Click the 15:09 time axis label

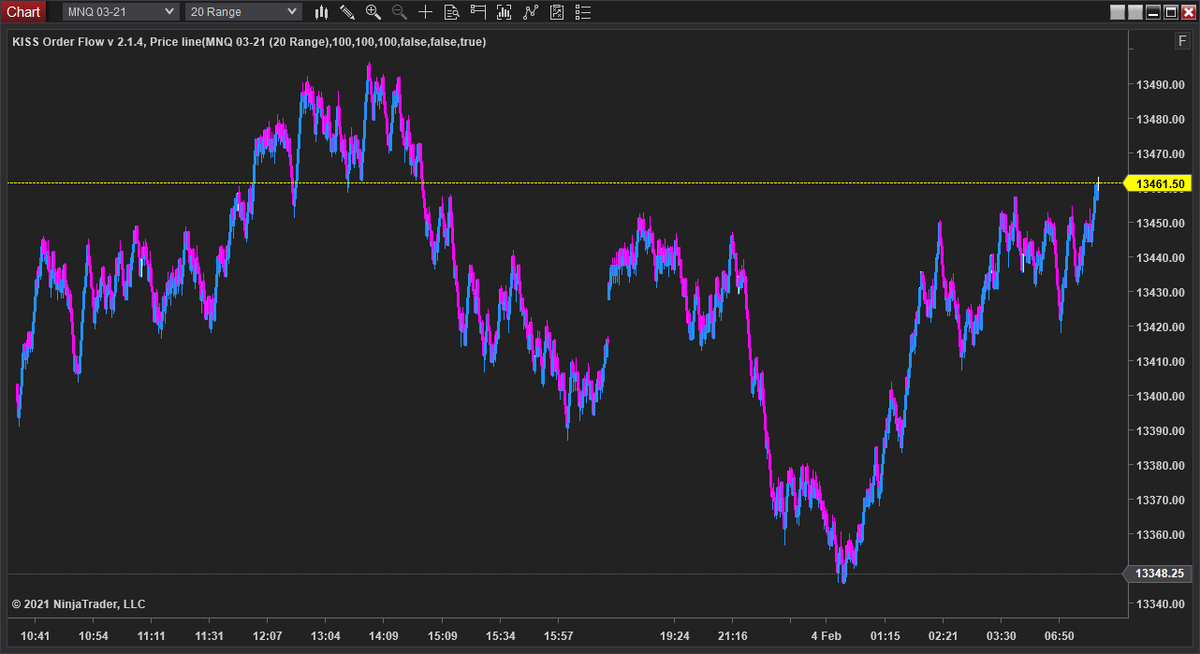tap(443, 636)
